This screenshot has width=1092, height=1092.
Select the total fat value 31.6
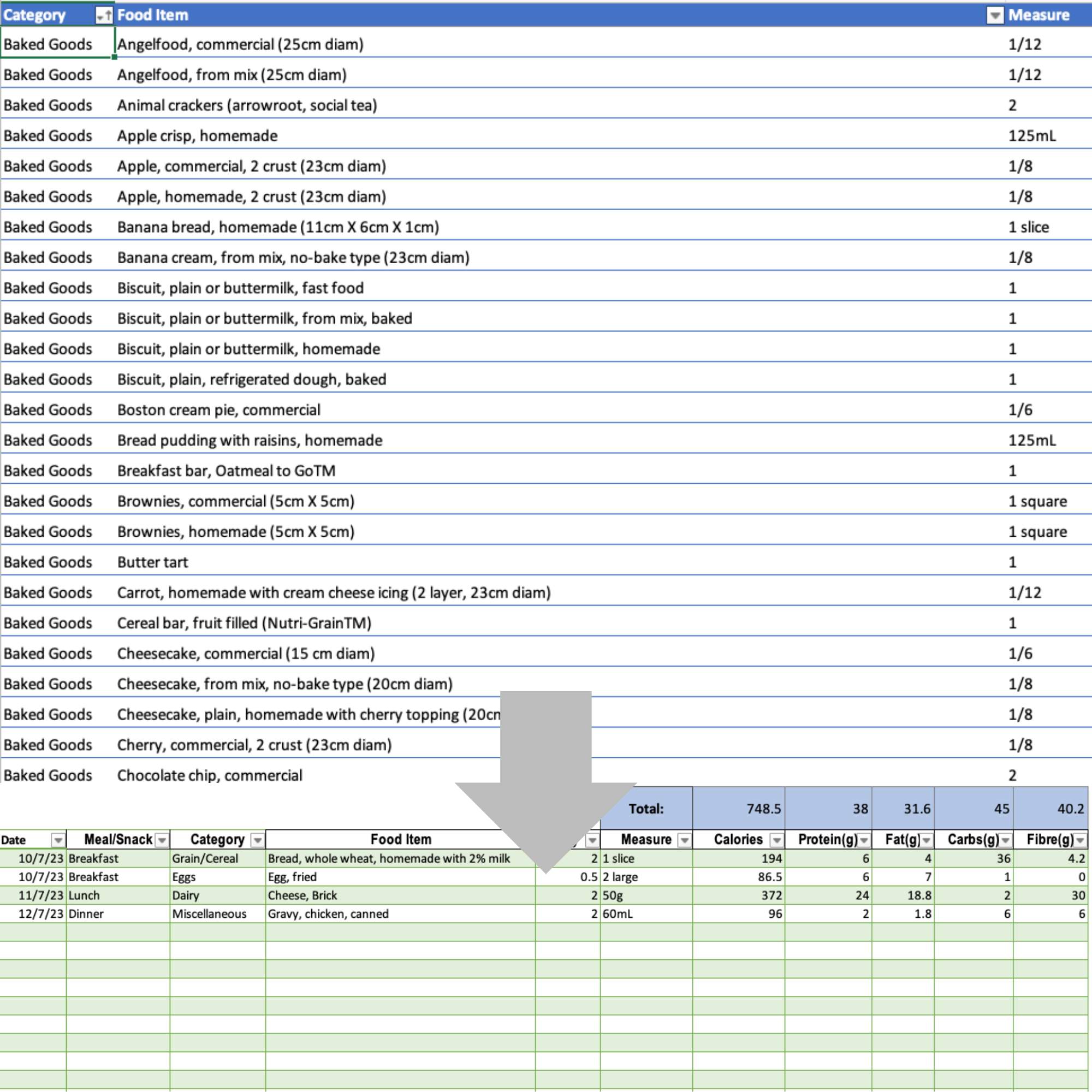(903, 809)
